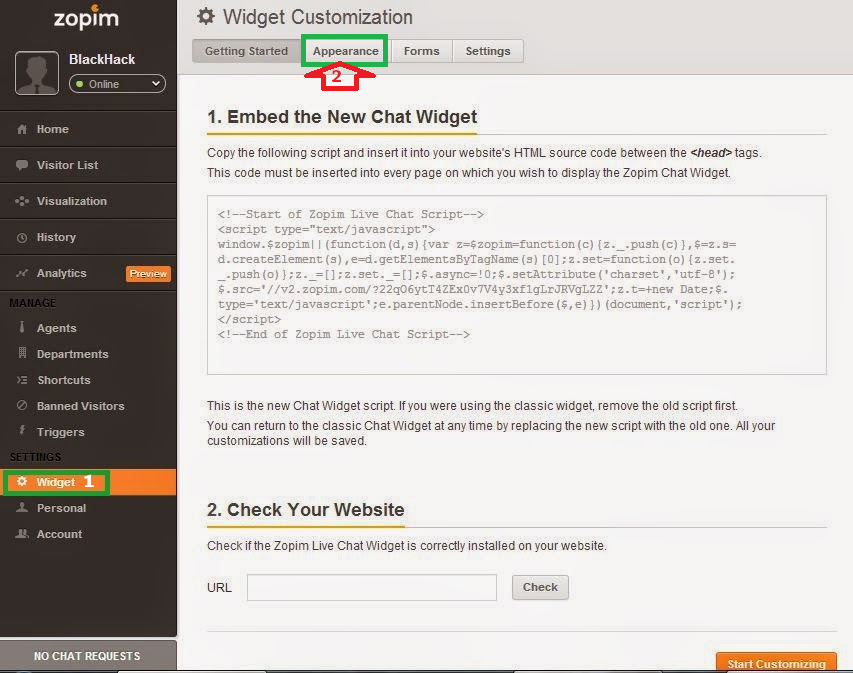Click the orange Preview badge
Viewport: 853px width, 673px height.
[148, 274]
